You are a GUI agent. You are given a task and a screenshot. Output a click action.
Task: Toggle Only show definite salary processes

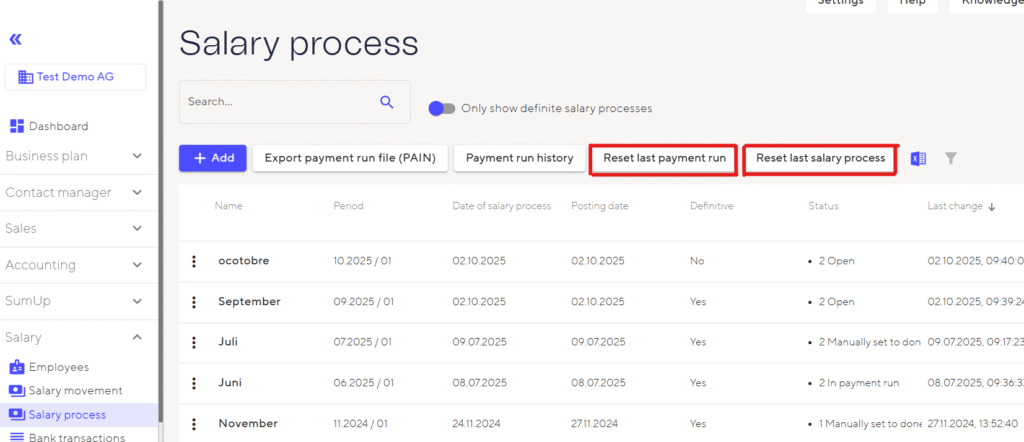pyautogui.click(x=441, y=108)
